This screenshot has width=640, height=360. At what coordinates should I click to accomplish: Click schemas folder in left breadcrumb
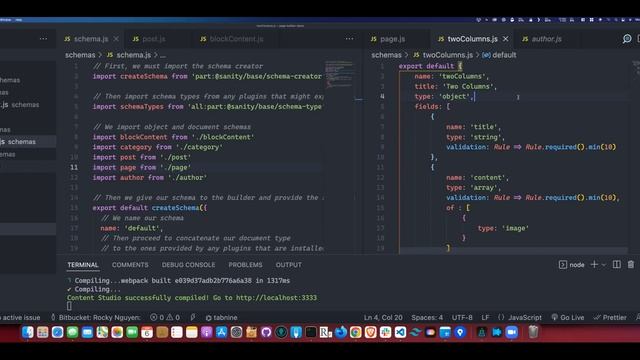pos(80,55)
